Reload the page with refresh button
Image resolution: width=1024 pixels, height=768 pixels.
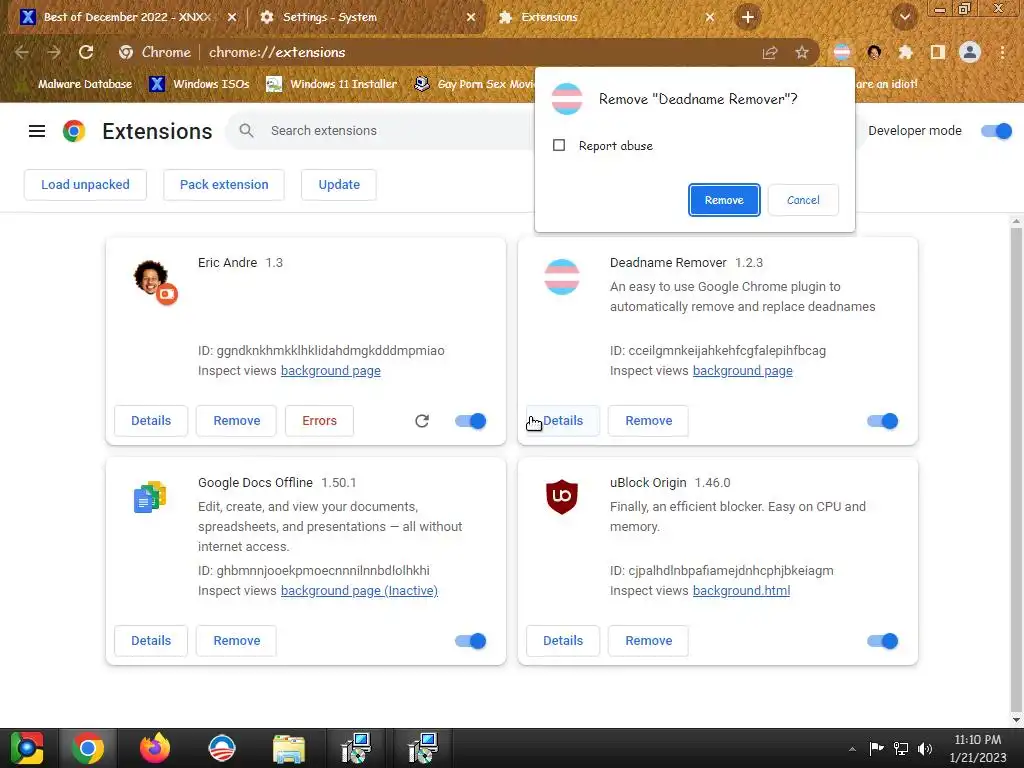86,52
